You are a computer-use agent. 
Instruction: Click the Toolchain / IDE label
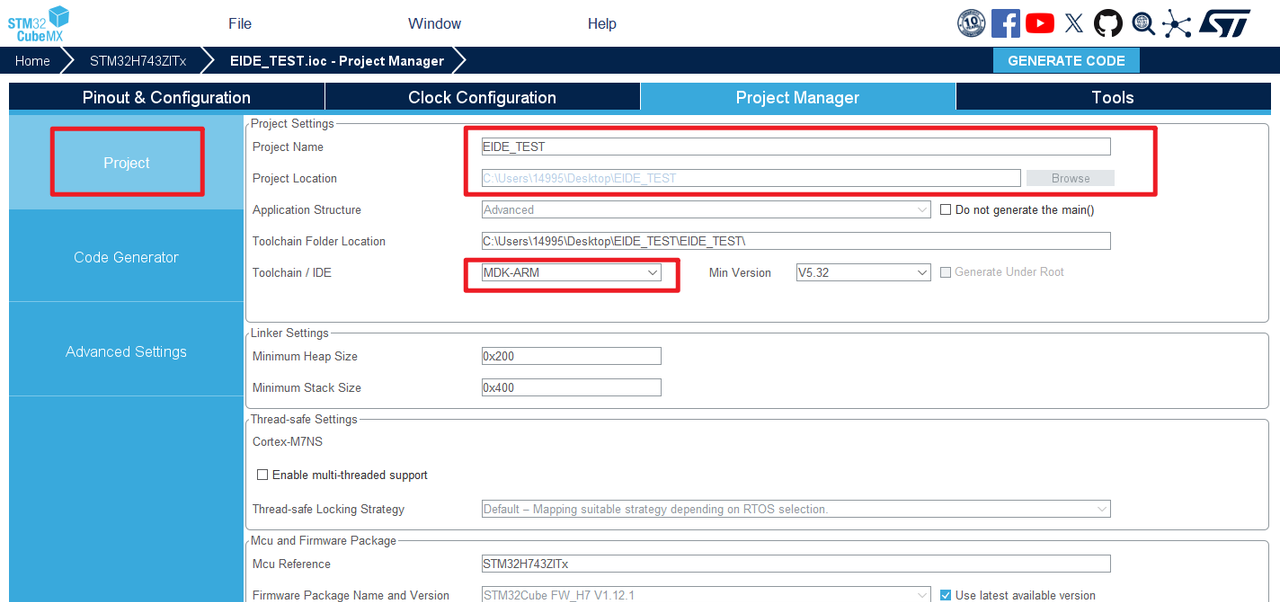pyautogui.click(x=292, y=272)
